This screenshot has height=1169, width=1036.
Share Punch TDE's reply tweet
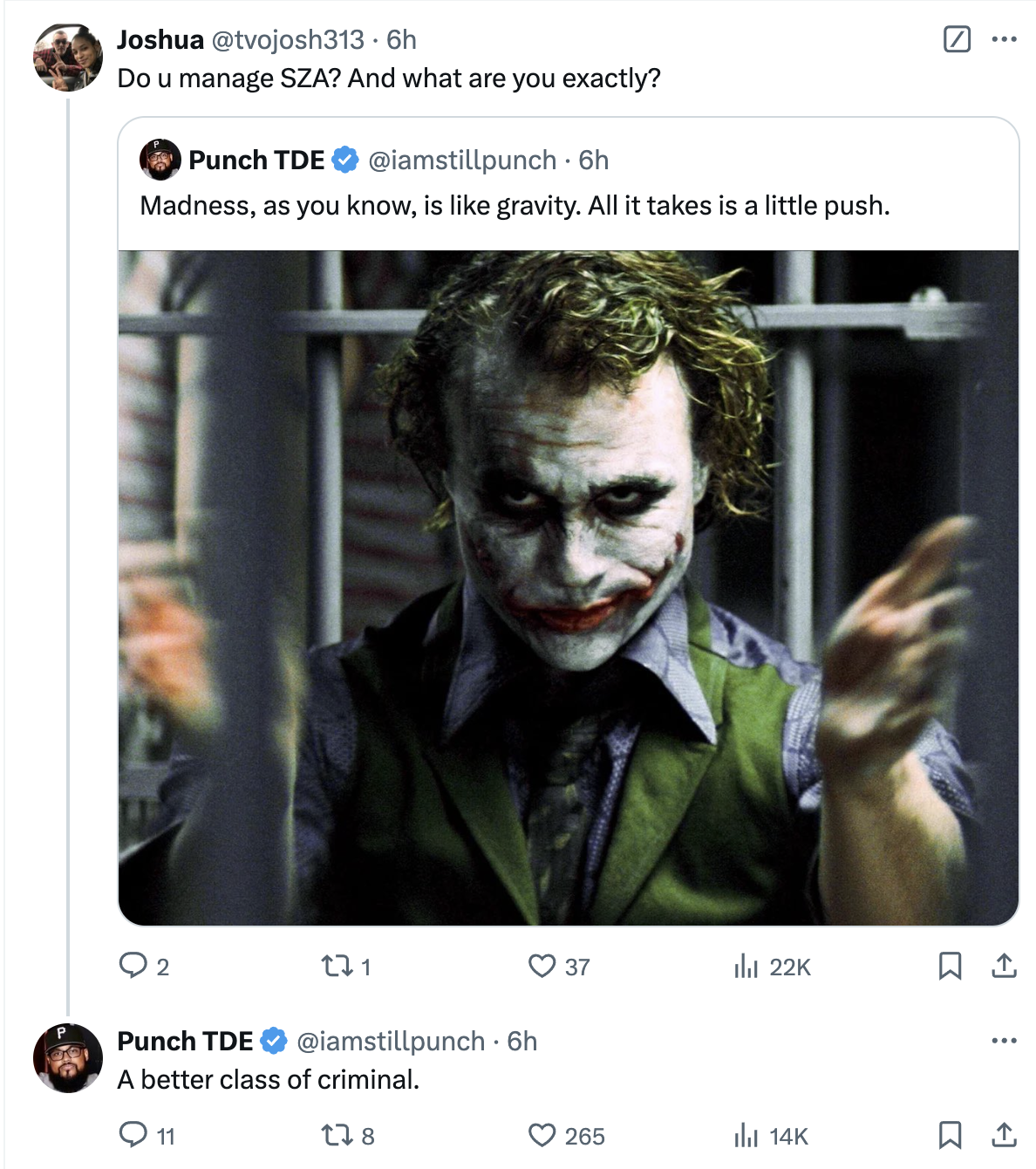[1004, 1135]
